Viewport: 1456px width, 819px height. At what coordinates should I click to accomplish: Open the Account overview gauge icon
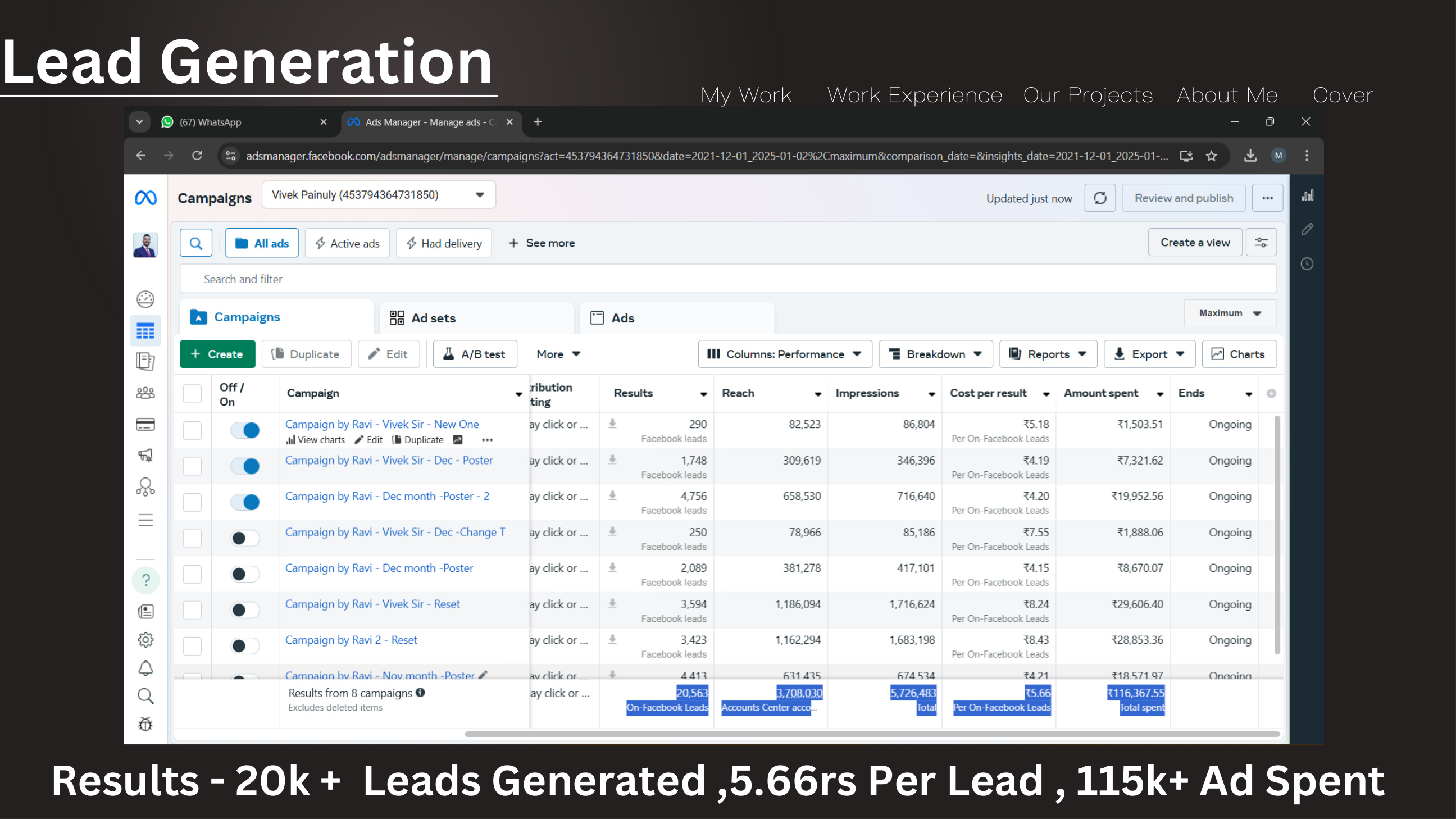point(145,299)
